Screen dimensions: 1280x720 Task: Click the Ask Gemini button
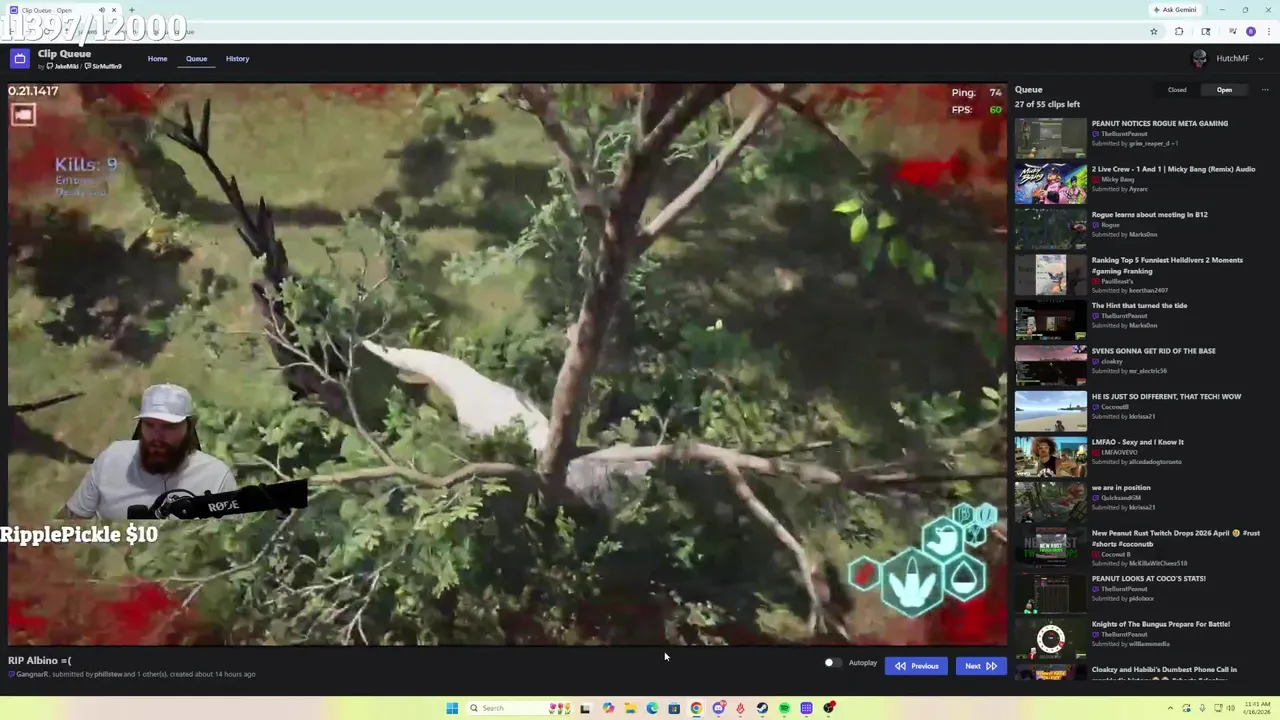pos(1175,10)
